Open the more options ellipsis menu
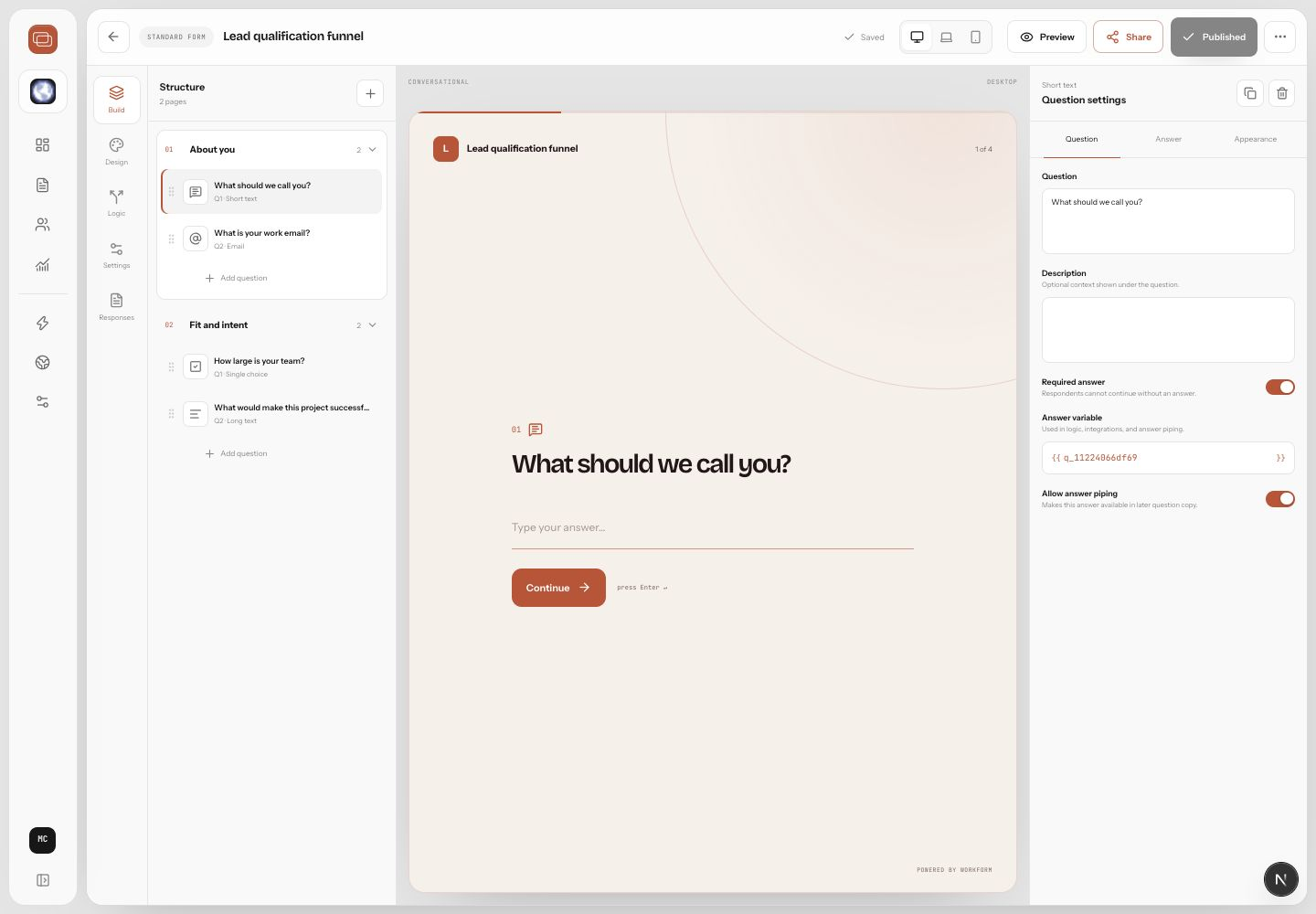1316x914 pixels. point(1280,37)
